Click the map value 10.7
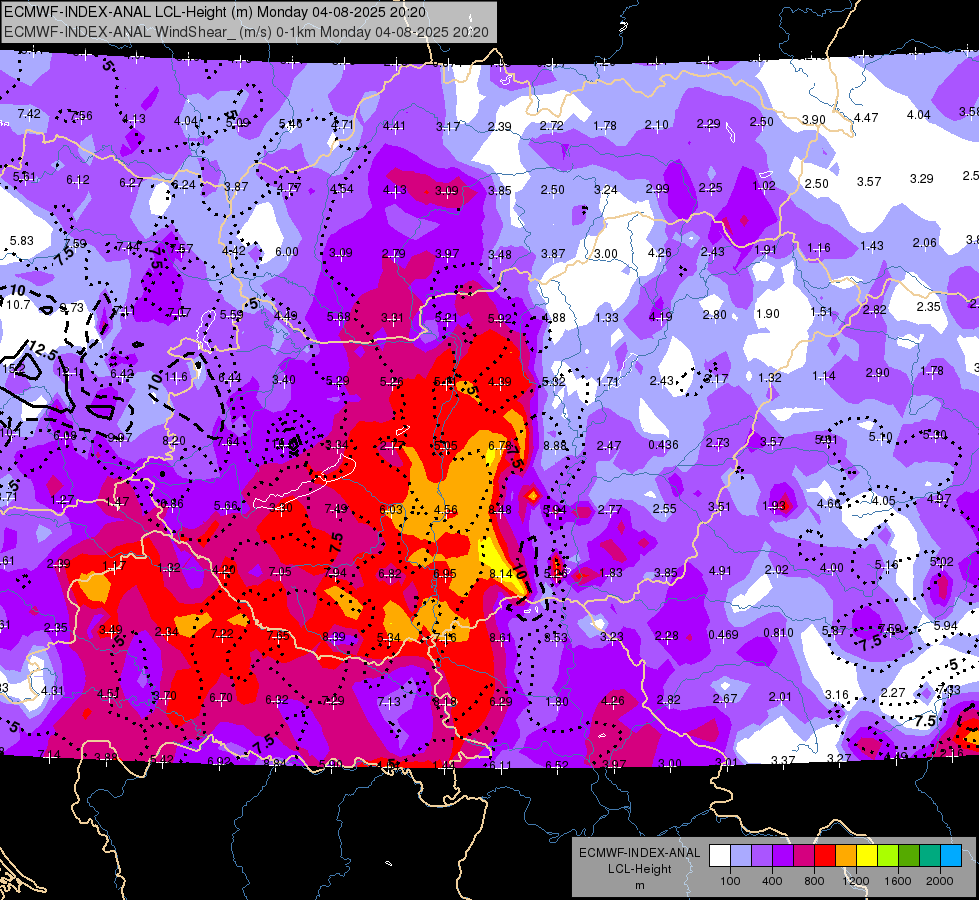The height and width of the screenshot is (900, 979). coord(18,305)
